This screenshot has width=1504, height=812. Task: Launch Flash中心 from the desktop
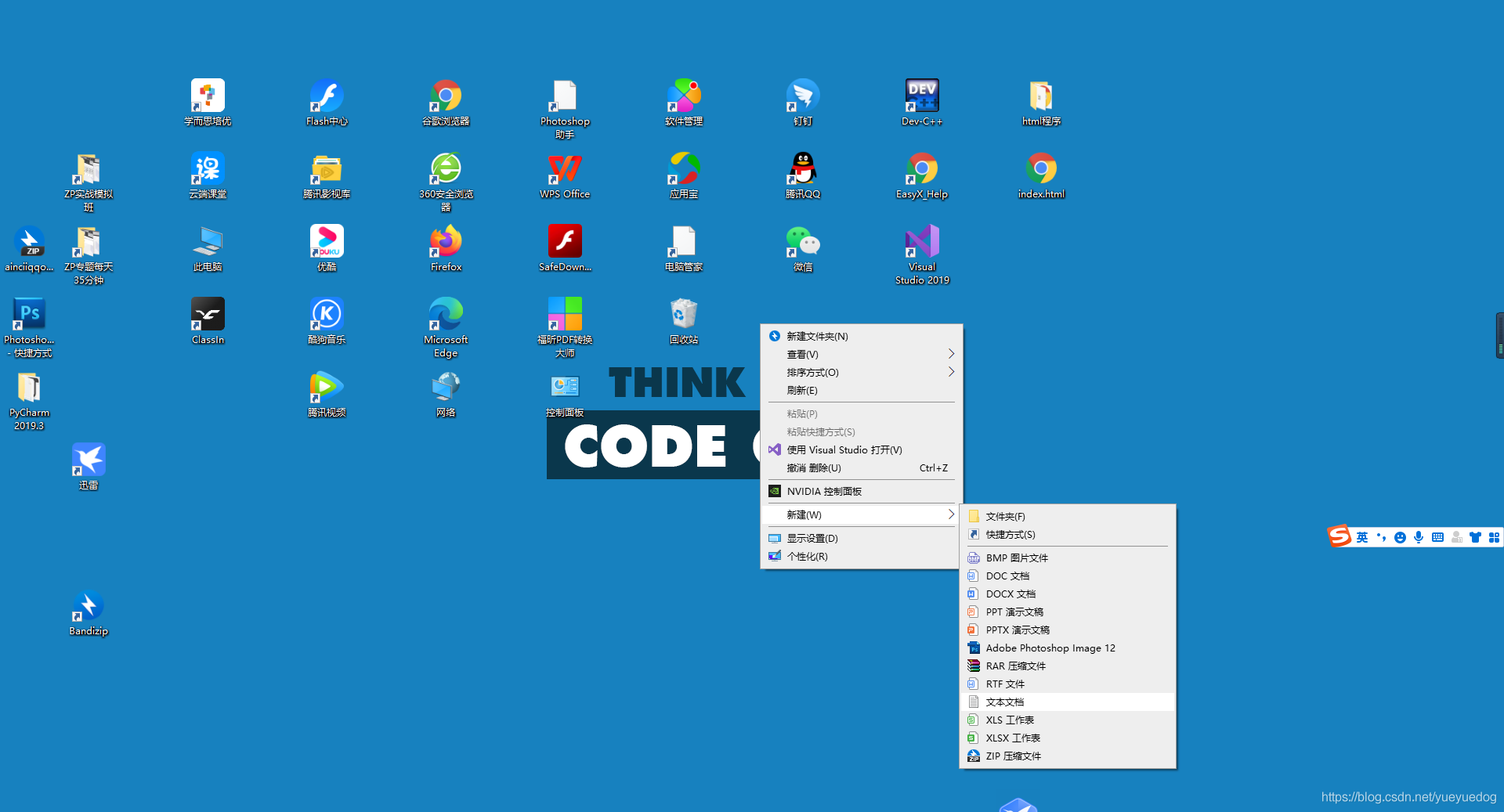click(x=327, y=102)
